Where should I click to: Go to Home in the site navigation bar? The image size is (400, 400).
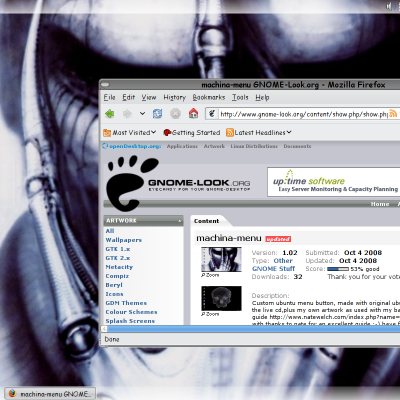(380, 204)
